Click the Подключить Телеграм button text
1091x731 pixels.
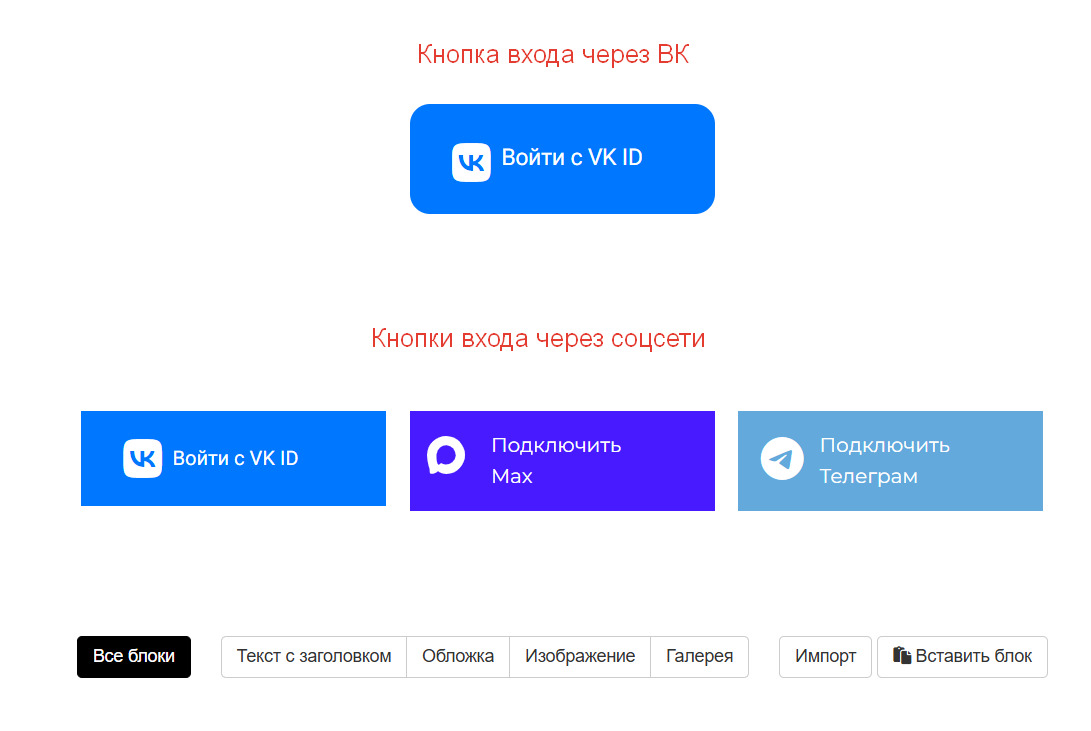coord(884,460)
